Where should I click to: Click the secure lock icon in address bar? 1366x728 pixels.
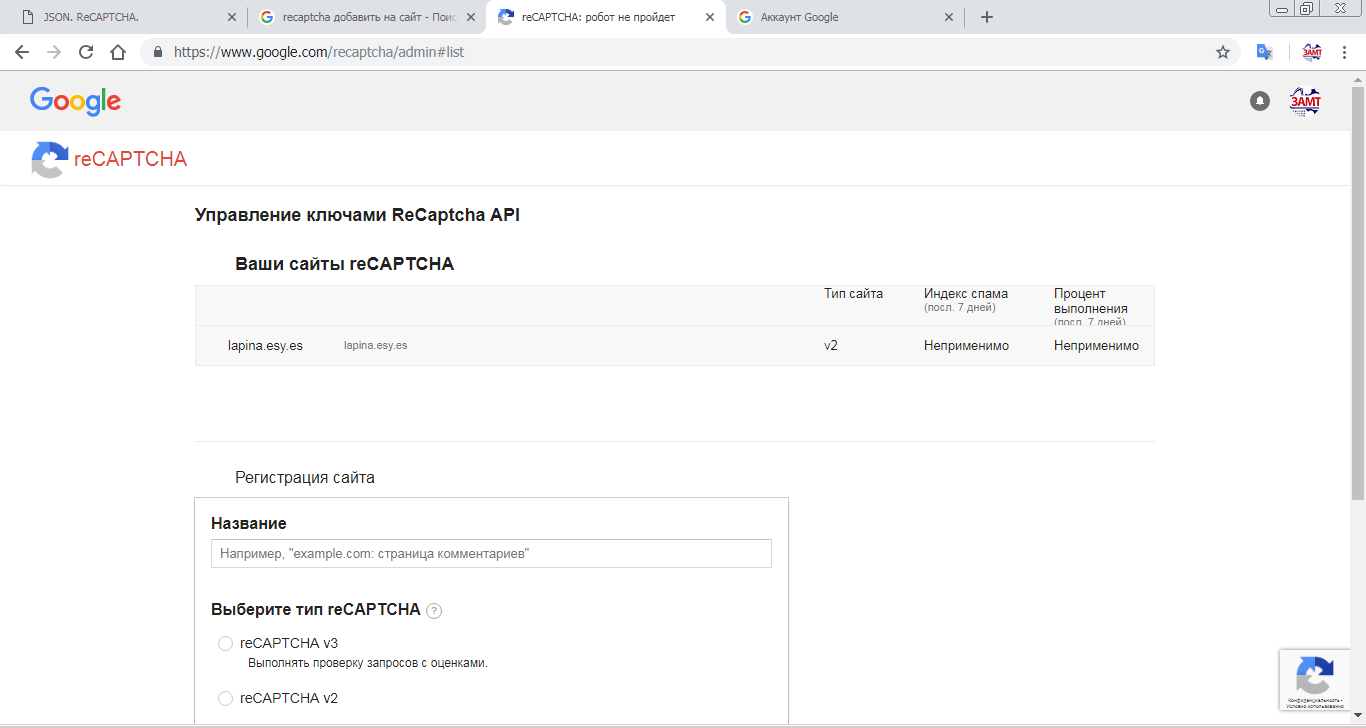(158, 52)
